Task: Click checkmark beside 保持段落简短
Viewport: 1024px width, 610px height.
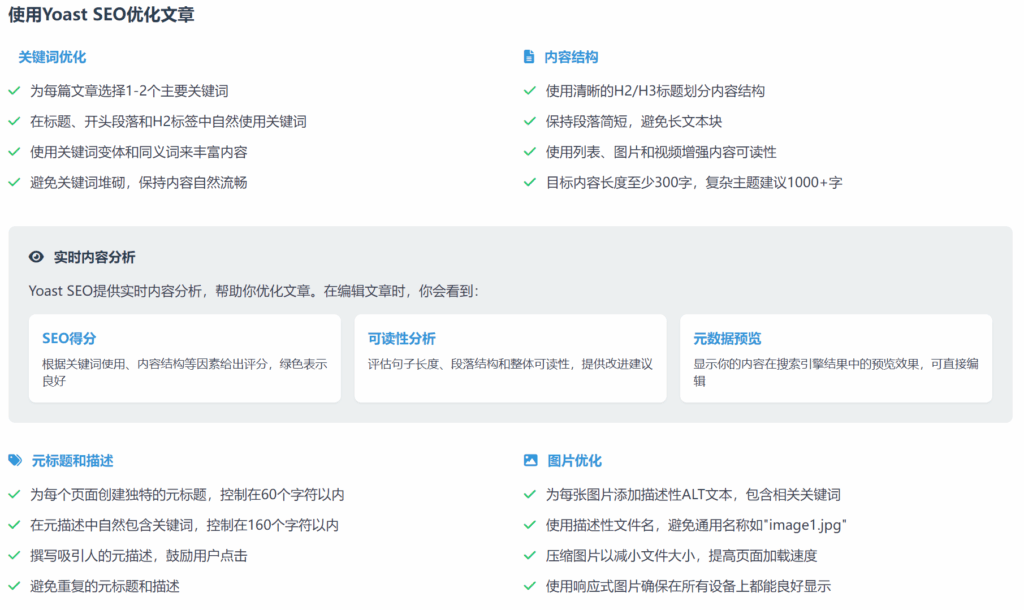Action: point(530,121)
